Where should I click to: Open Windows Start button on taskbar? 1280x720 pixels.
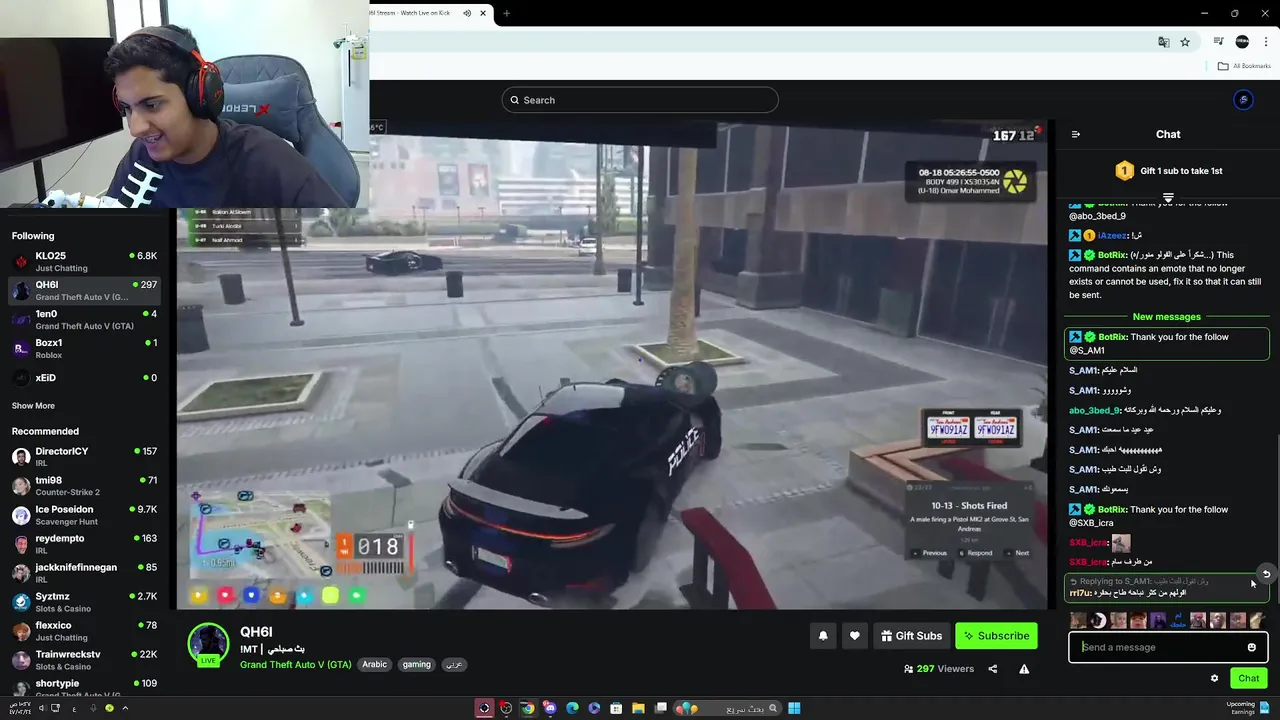[x=794, y=708]
